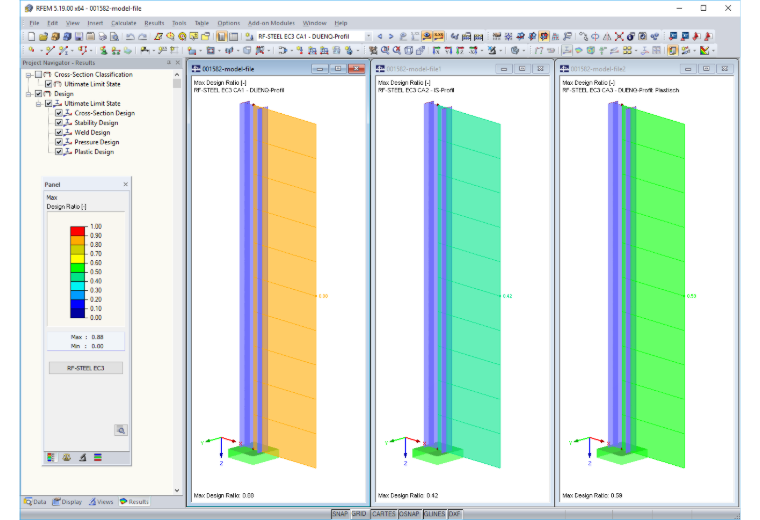The image size is (760, 520).
Task: Uncheck Ultimate Limit State under Design
Action: (x=48, y=104)
